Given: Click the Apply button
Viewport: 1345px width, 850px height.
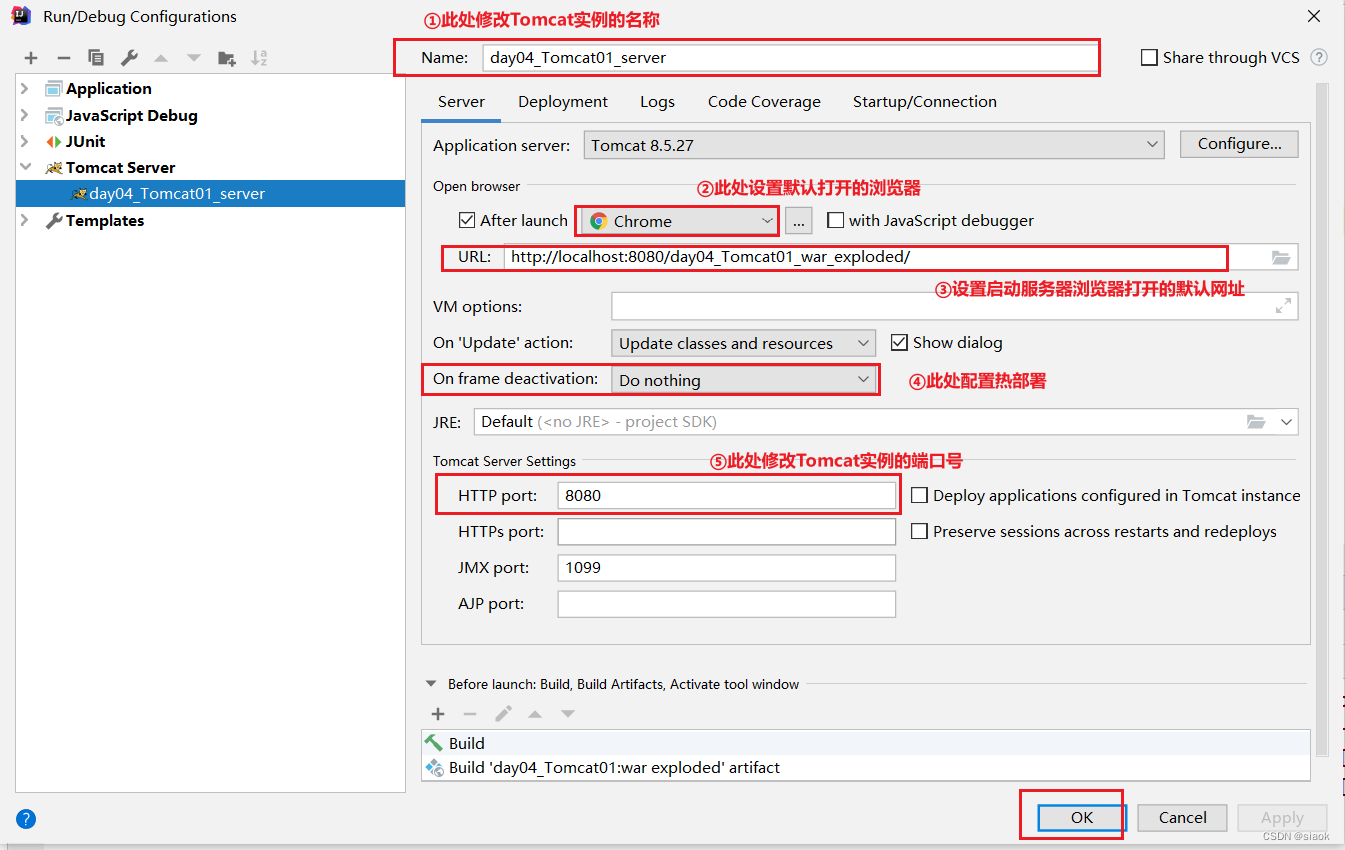Looking at the screenshot, I should pos(1282,817).
